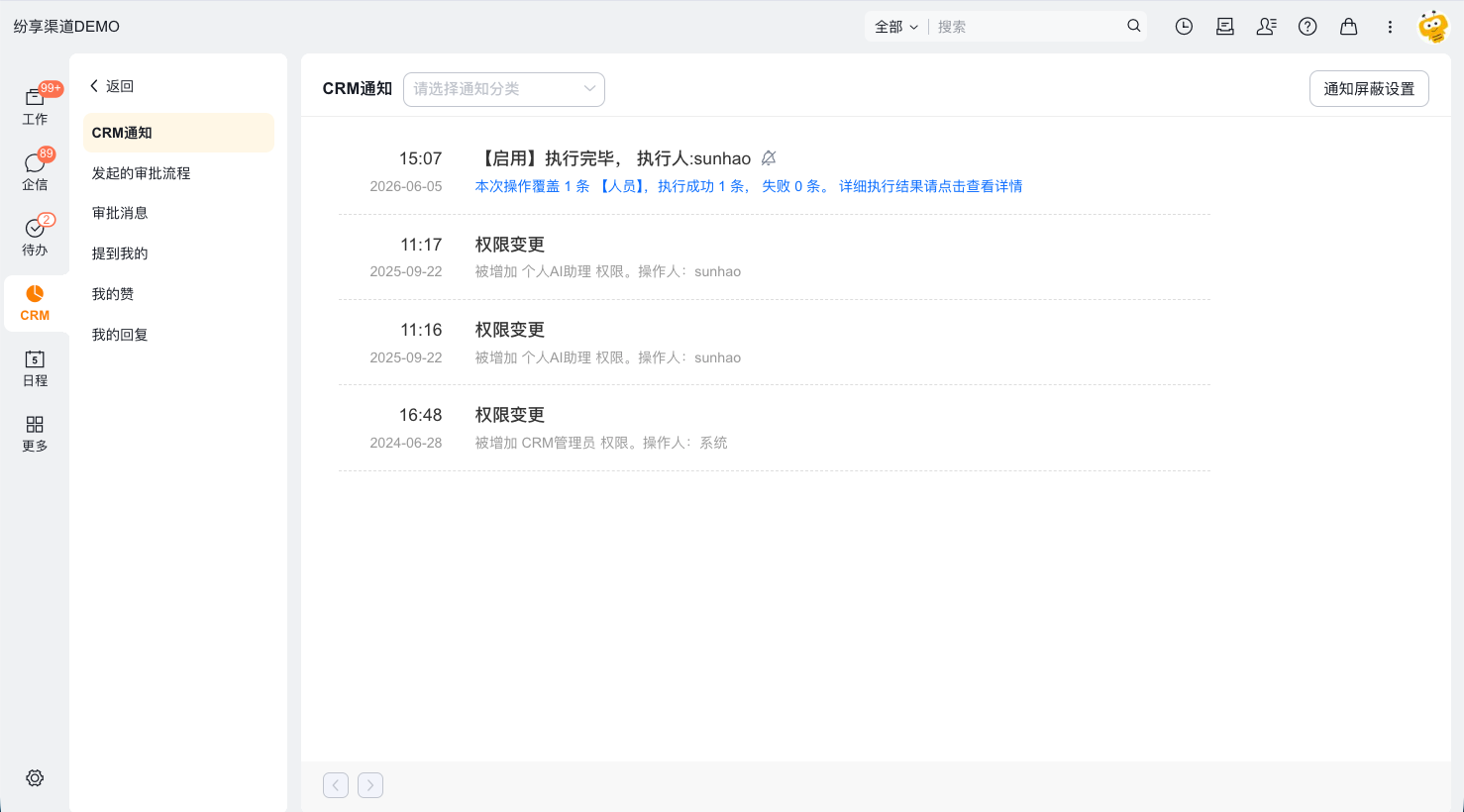The height and width of the screenshot is (812, 1464).
Task: Open the history clock icon in top bar
Action: point(1184,27)
